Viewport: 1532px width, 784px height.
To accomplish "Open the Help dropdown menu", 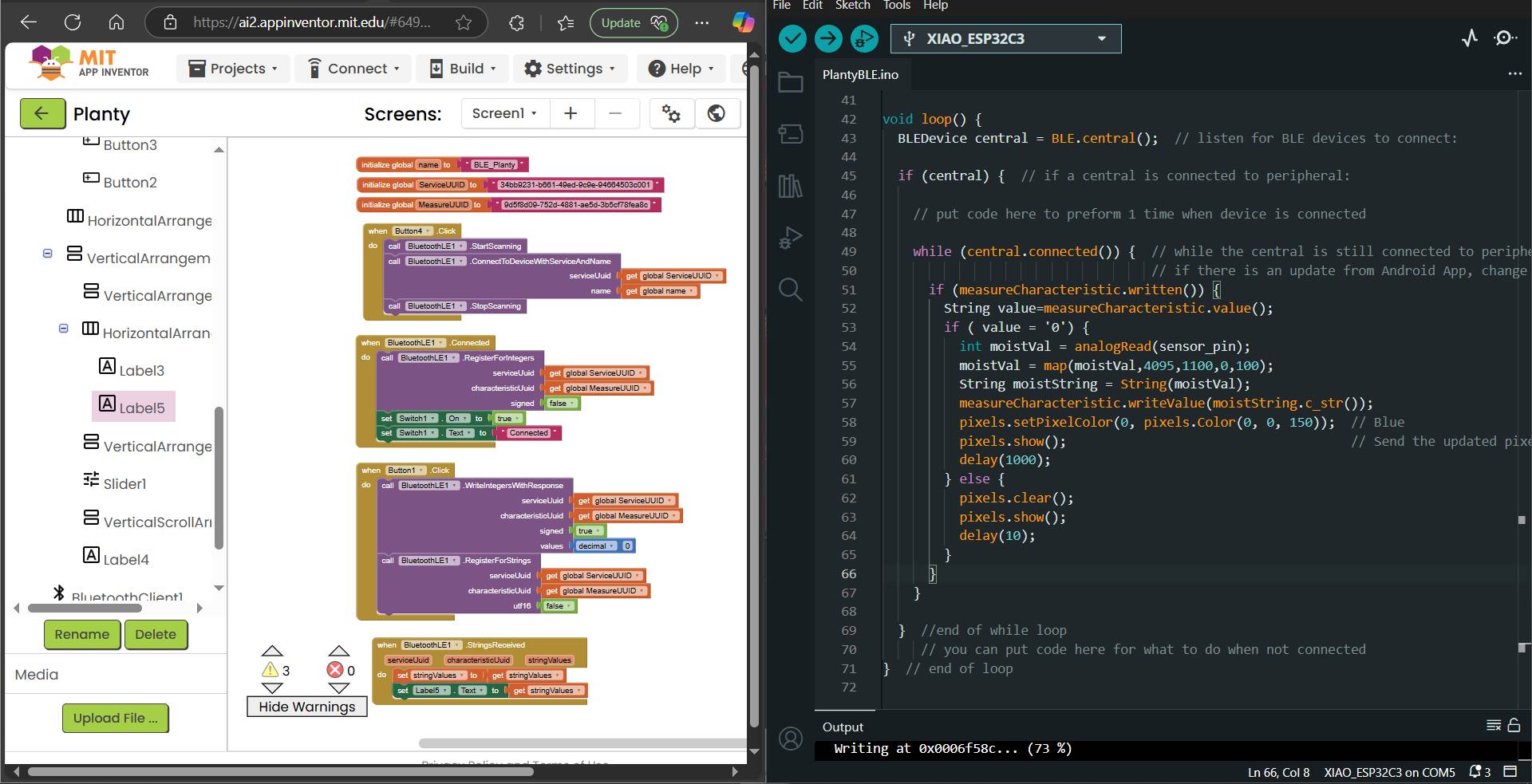I will (x=681, y=69).
